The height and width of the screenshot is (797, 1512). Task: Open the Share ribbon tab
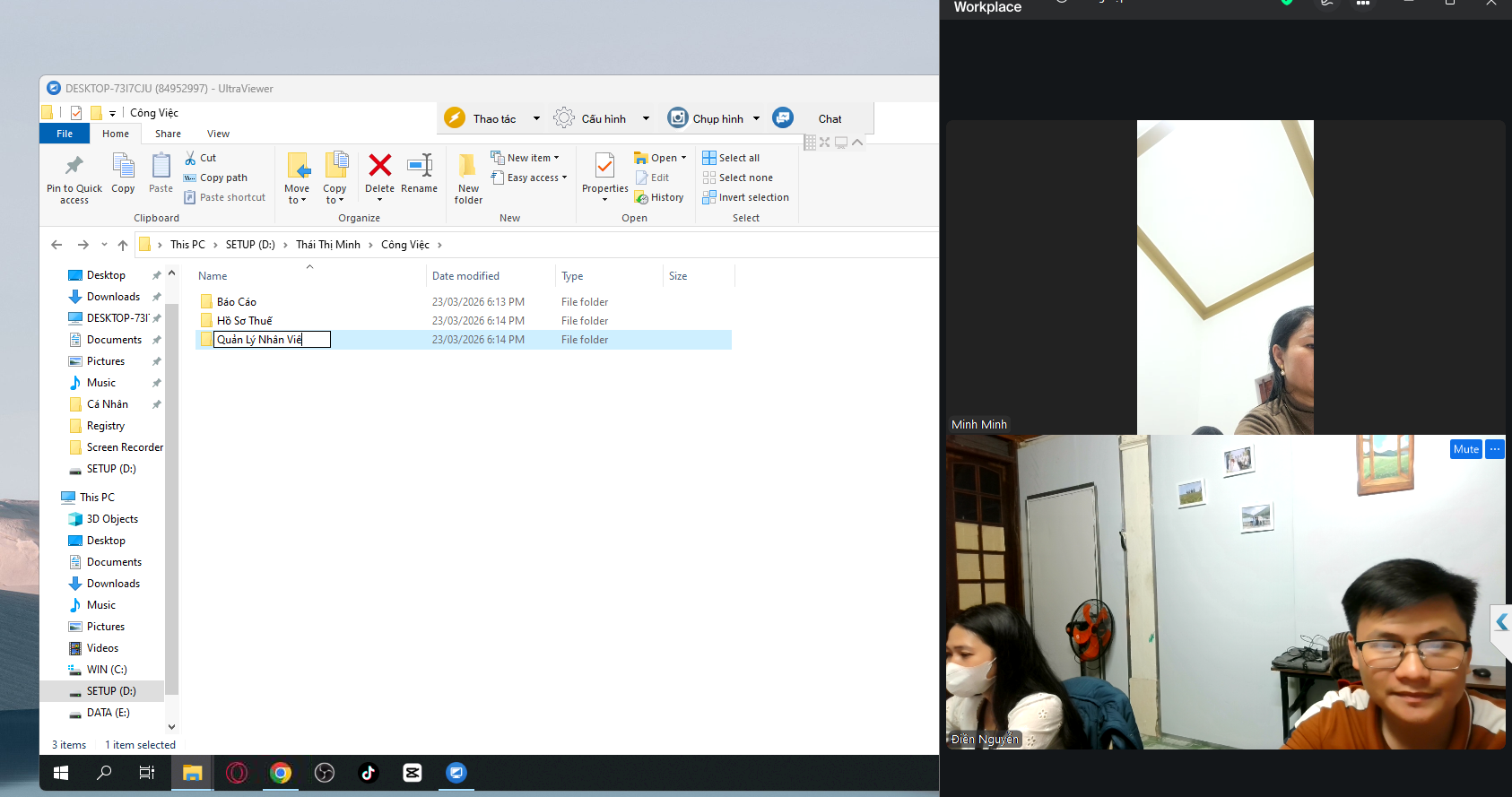[x=168, y=134]
